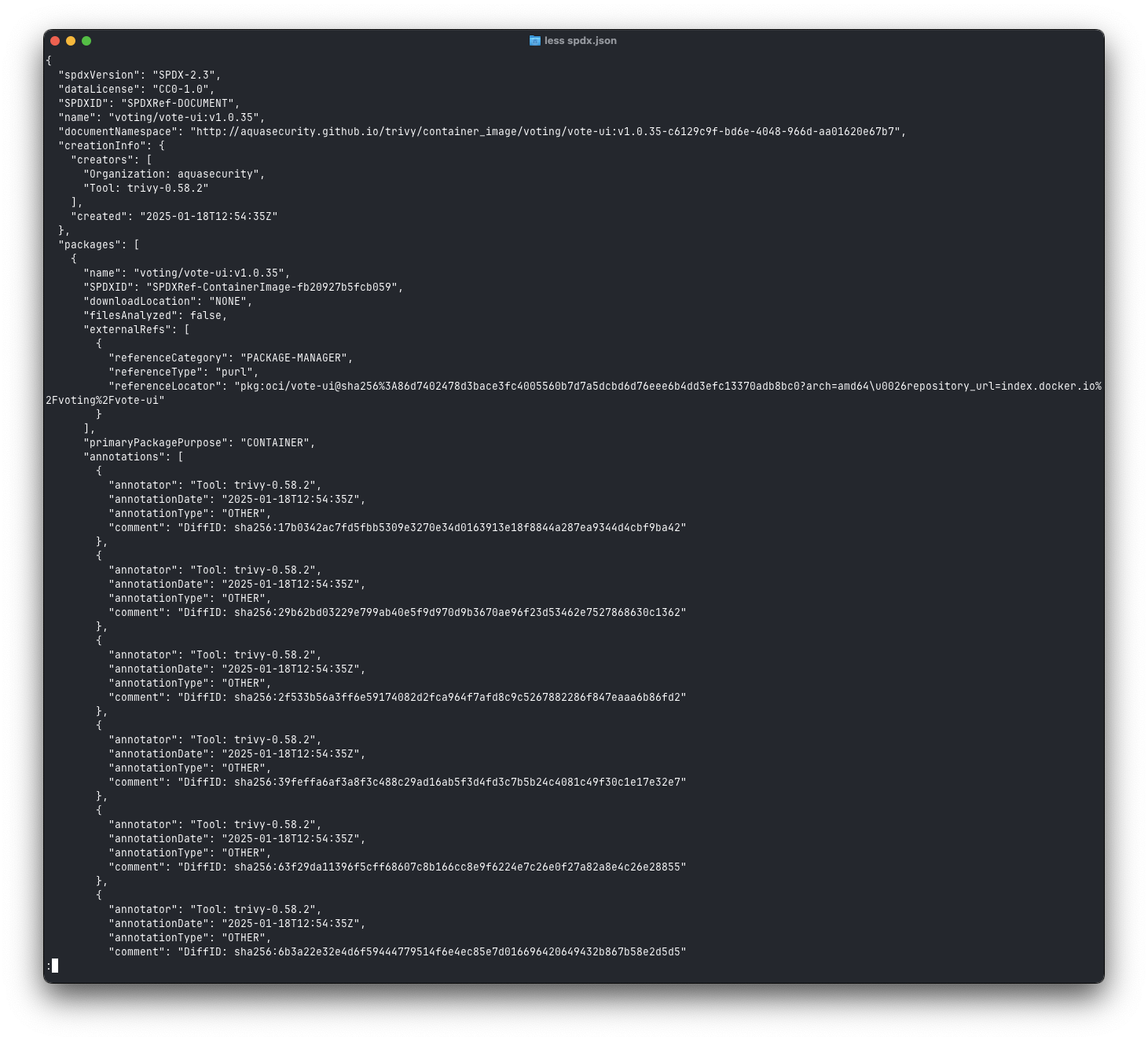
Task: Click the opening bracket after "packages"
Action: point(137,245)
